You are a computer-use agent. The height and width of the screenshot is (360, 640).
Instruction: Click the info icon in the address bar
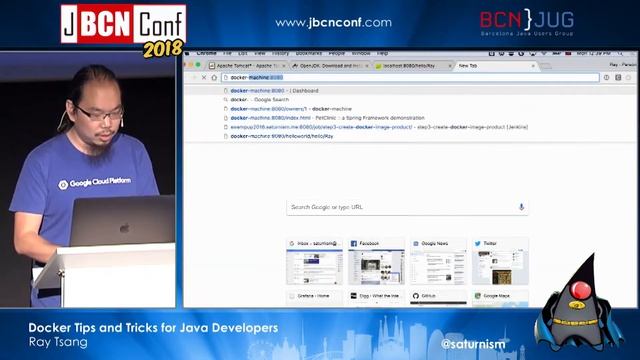click(607, 78)
